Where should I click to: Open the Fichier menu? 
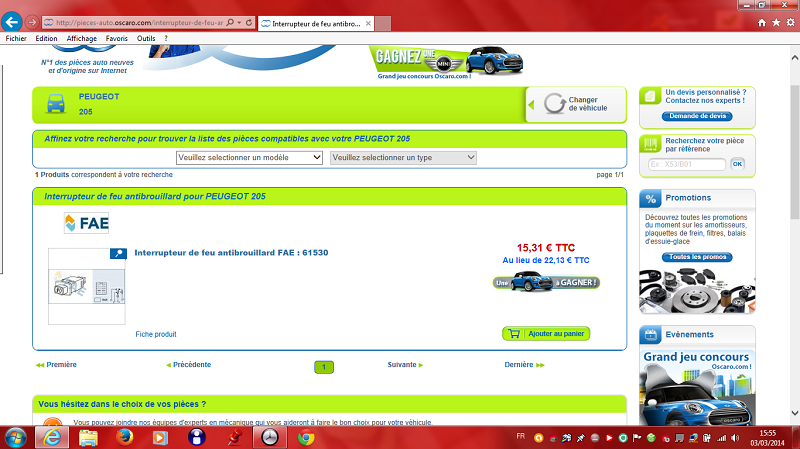[16, 38]
